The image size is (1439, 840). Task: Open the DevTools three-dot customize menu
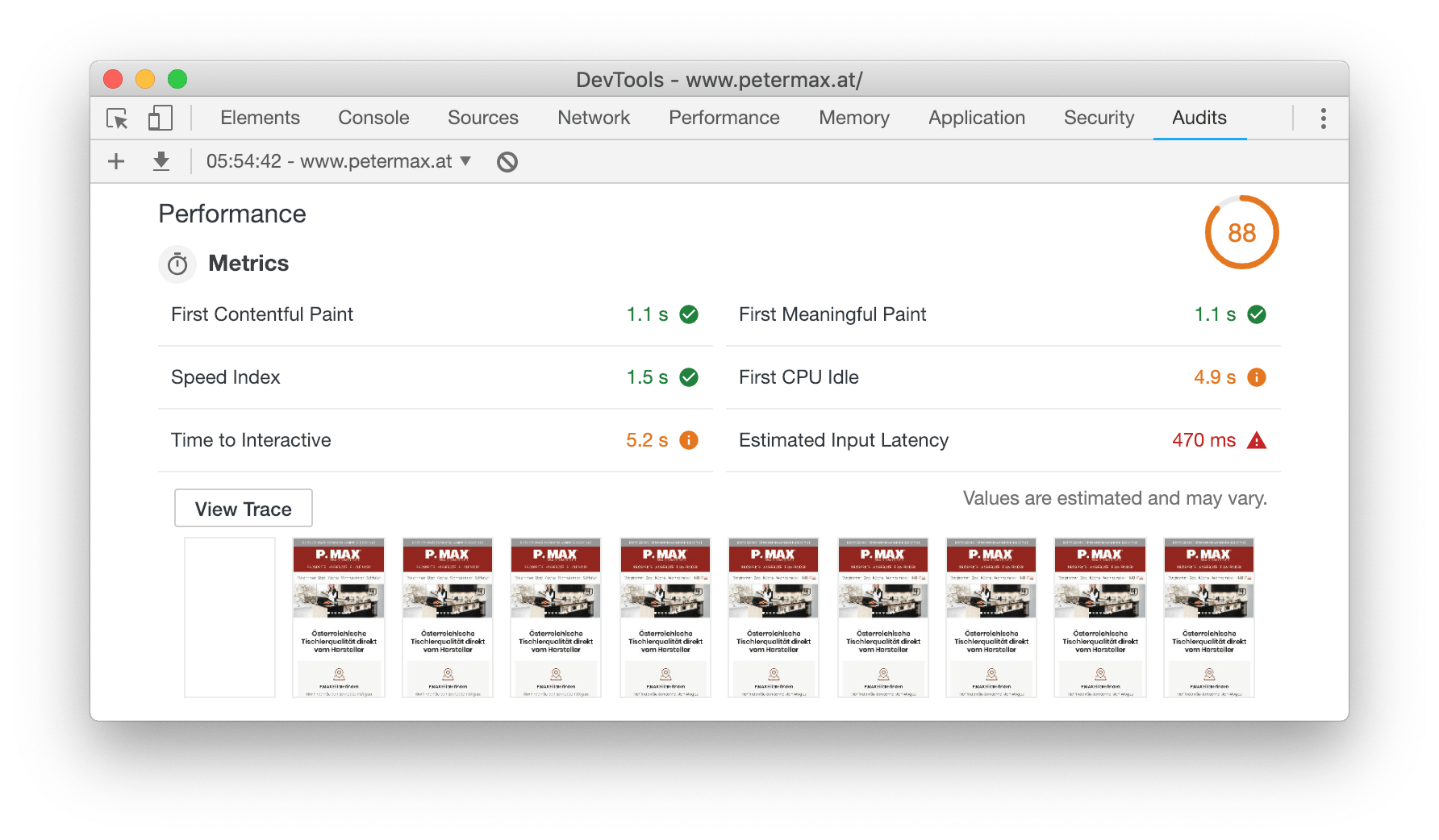1323,119
